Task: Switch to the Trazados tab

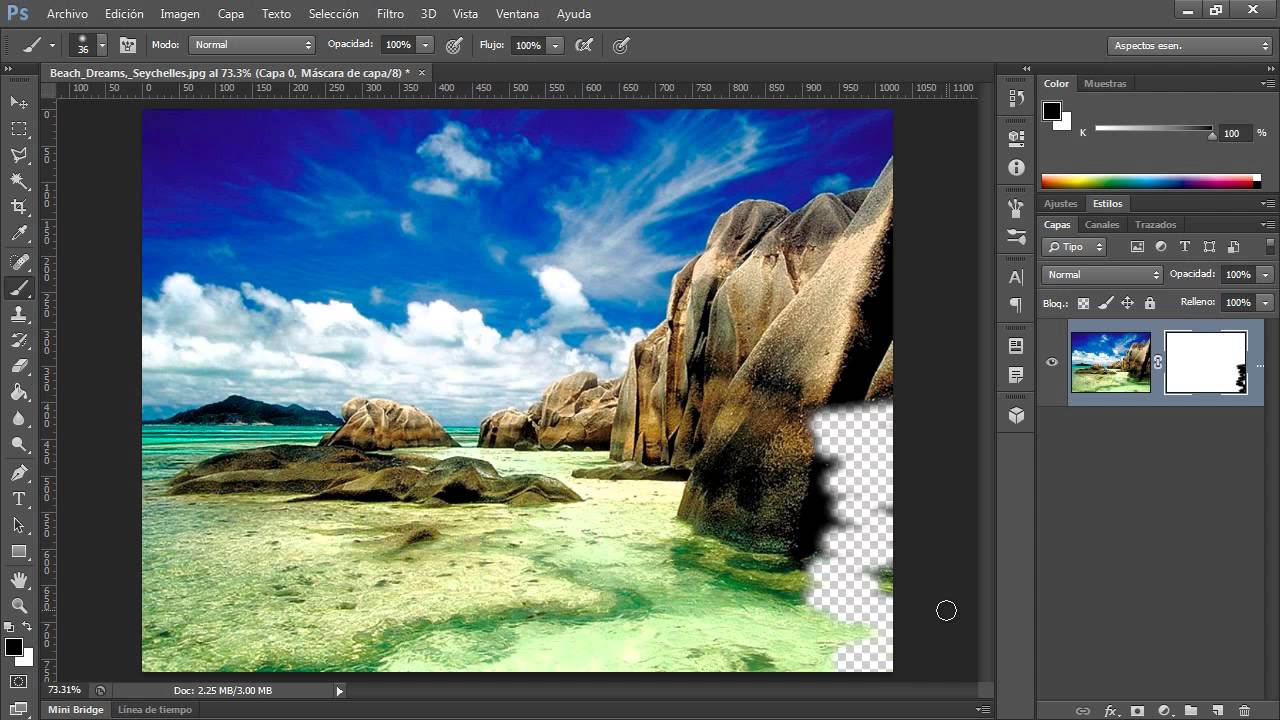Action: [x=1156, y=225]
